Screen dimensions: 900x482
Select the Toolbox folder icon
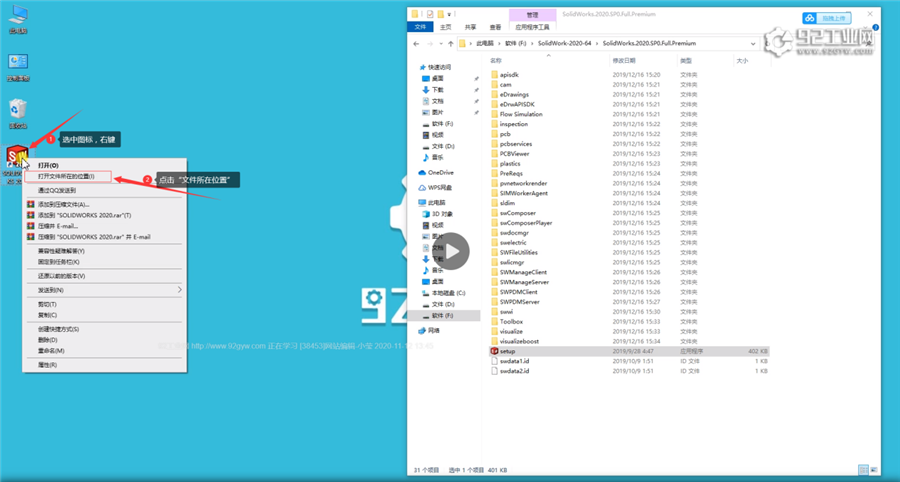coord(495,322)
